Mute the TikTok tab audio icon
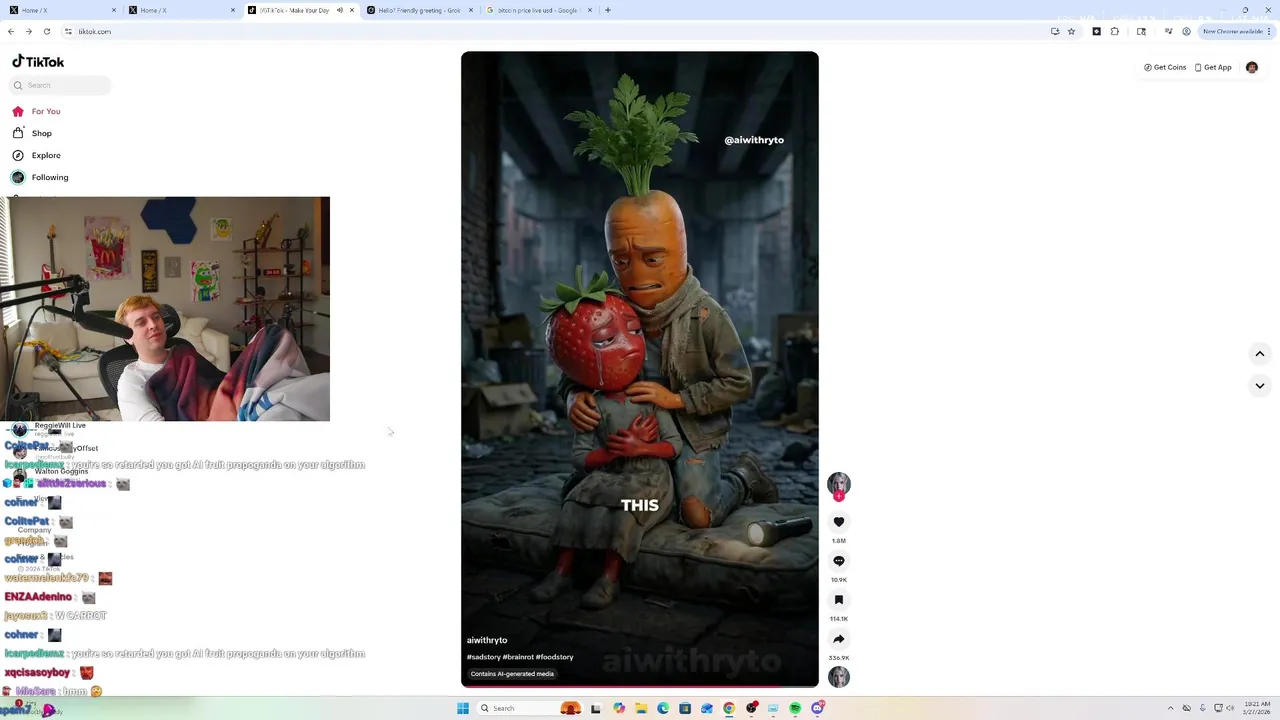1280x720 pixels. tap(339, 10)
